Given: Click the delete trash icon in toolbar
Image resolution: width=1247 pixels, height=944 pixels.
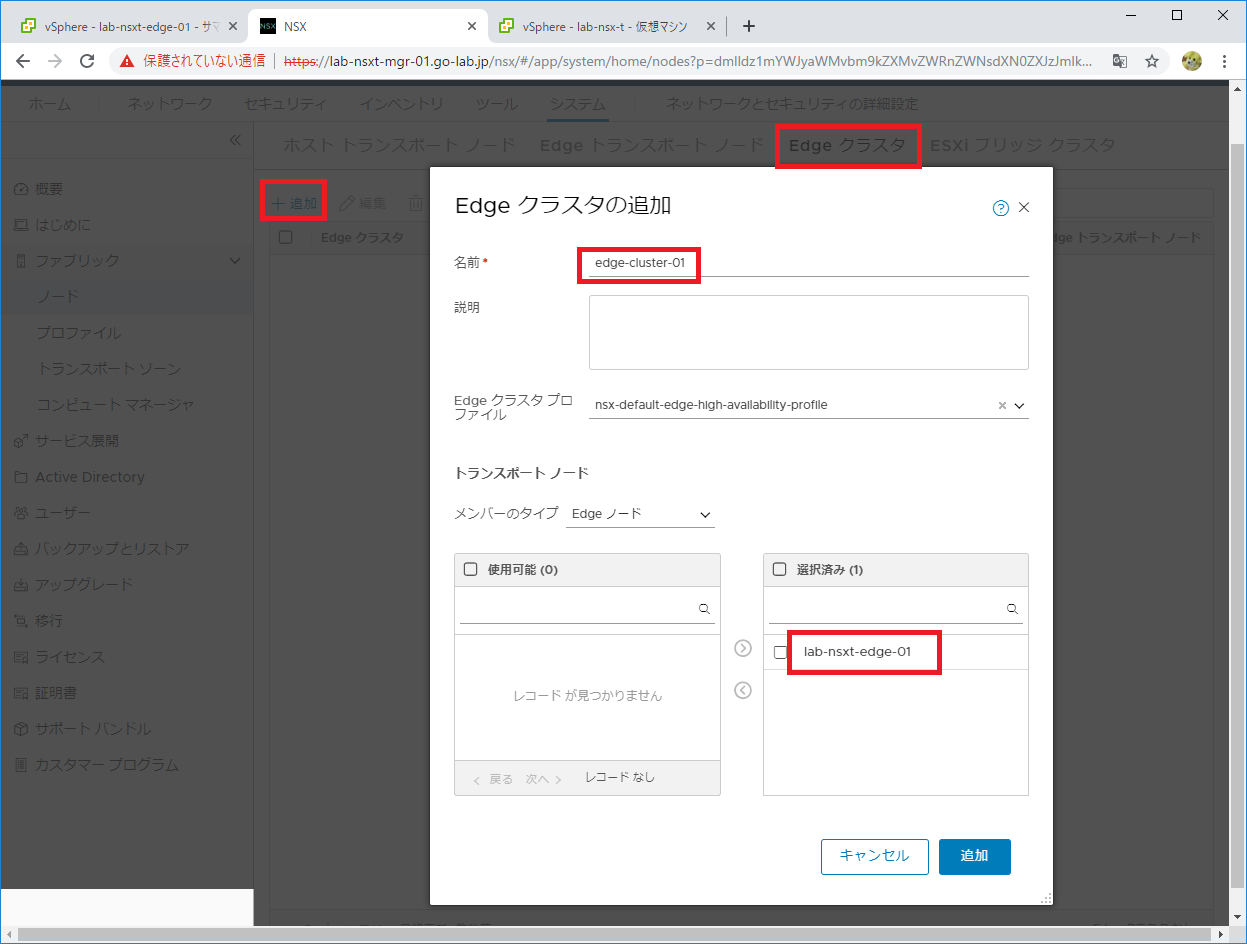Looking at the screenshot, I should [415, 203].
